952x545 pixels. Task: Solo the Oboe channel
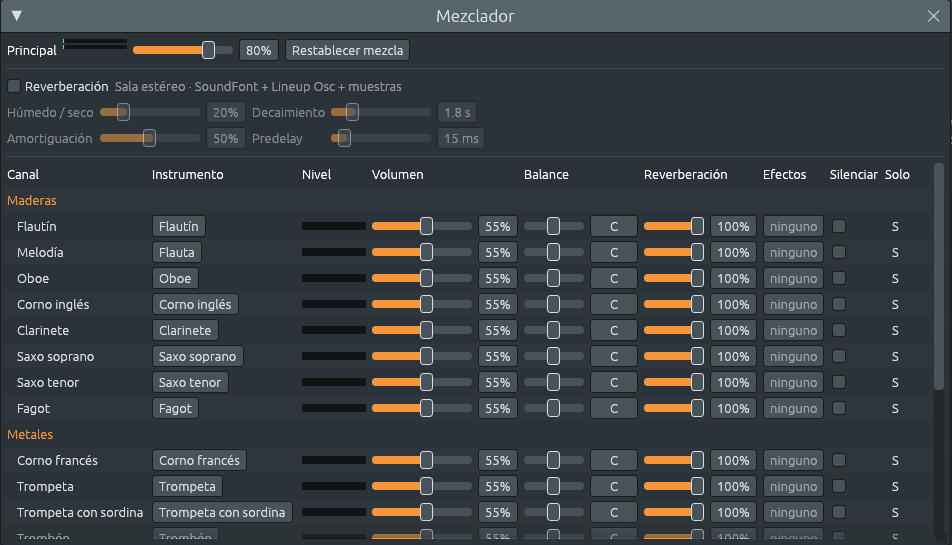click(895, 279)
